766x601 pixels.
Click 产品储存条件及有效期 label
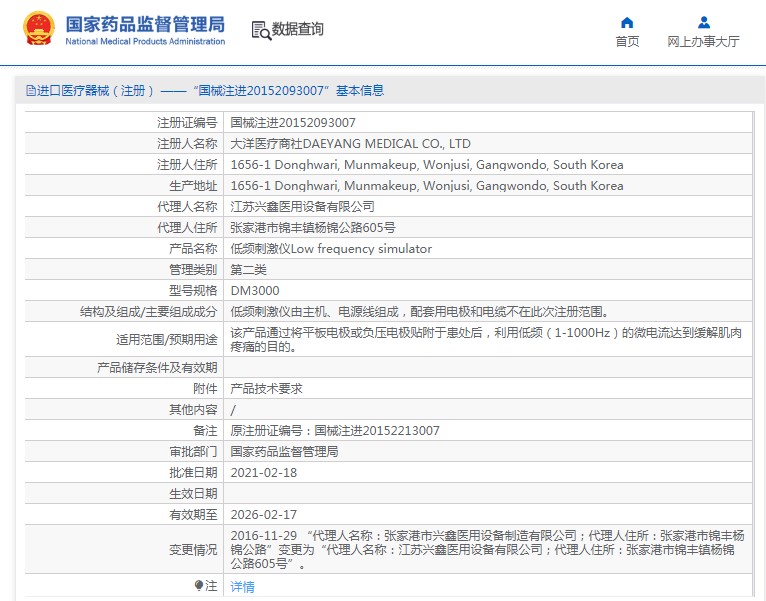point(157,368)
